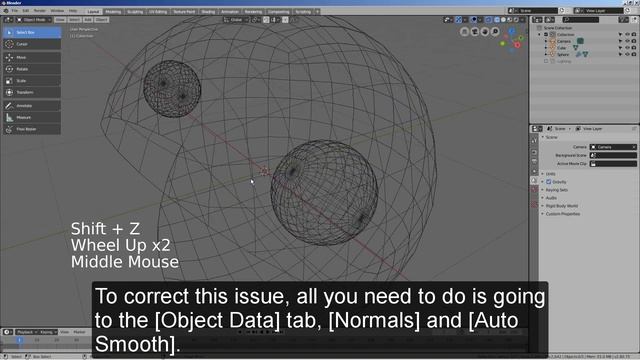
Task: Select the Move tool
Action: [x=32, y=58]
